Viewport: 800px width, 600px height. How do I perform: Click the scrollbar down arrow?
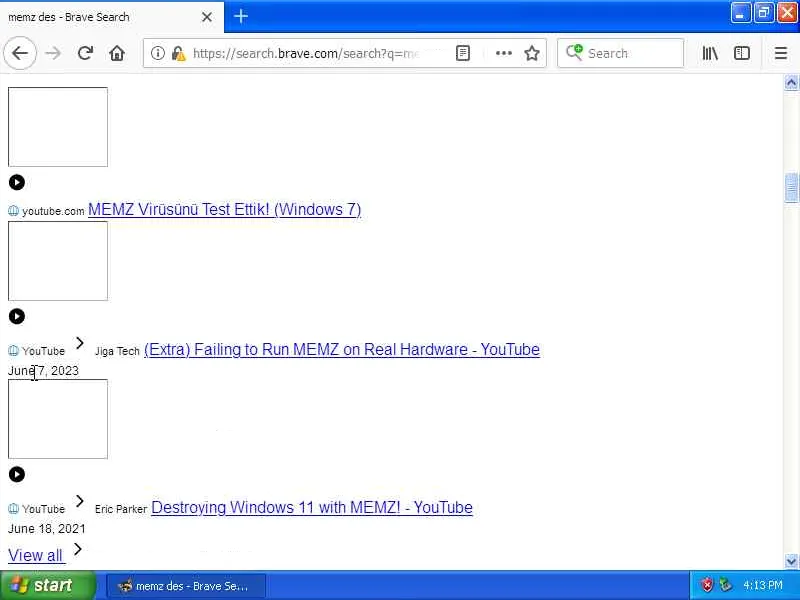[791, 561]
